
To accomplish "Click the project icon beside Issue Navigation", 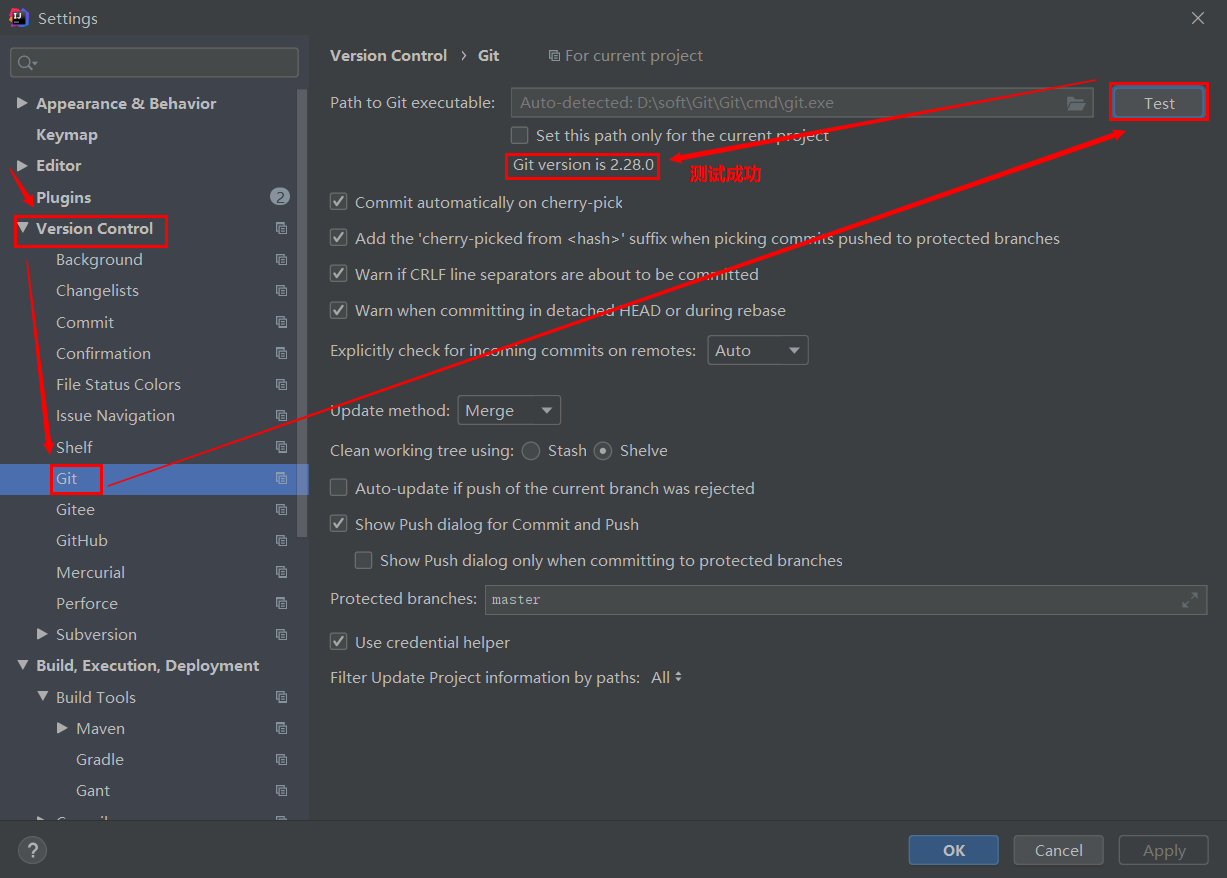I will [281, 416].
